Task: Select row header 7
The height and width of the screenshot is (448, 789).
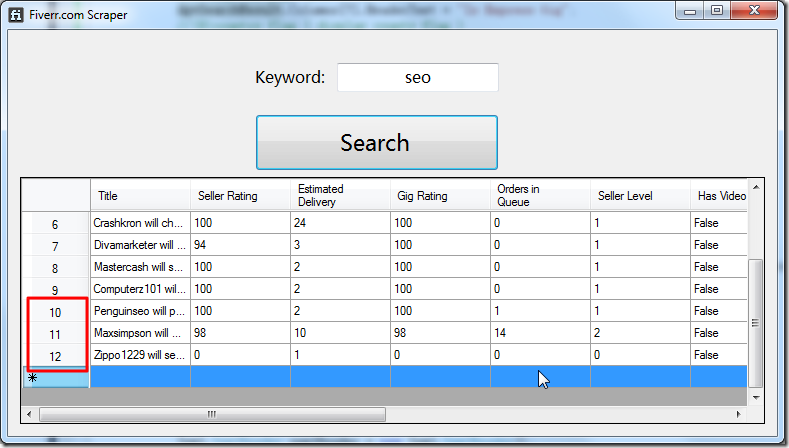Action: coord(55,245)
